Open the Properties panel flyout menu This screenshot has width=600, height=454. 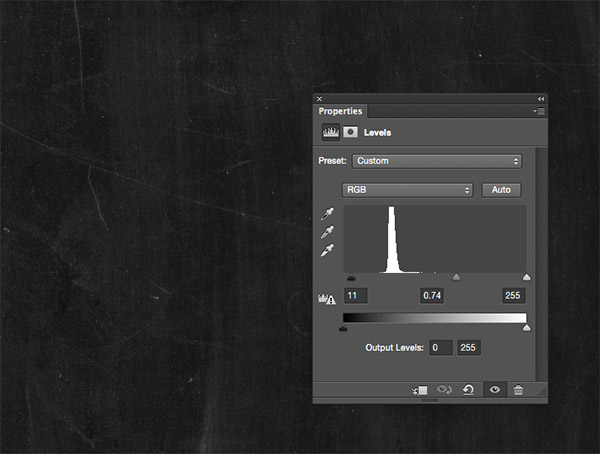click(x=539, y=112)
